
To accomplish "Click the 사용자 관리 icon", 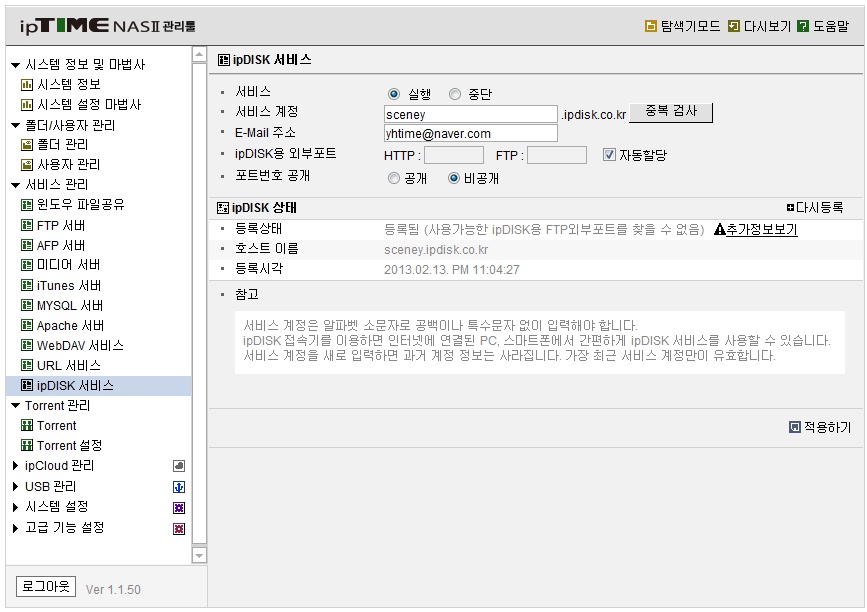I will 27,165.
